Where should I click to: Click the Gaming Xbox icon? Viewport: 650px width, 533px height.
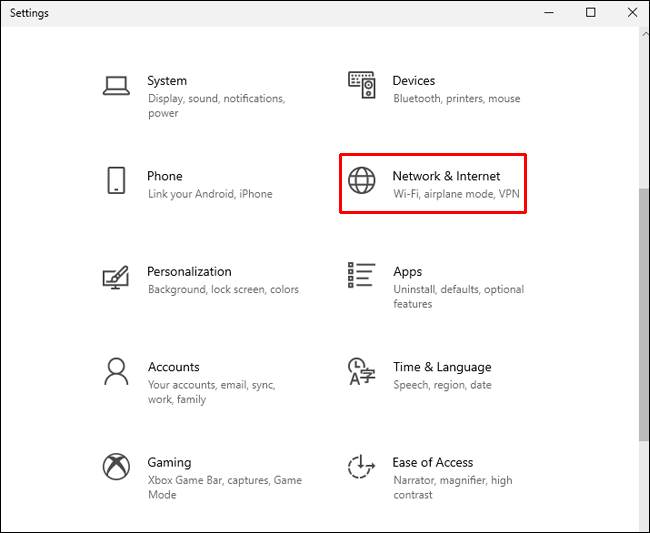tap(116, 467)
